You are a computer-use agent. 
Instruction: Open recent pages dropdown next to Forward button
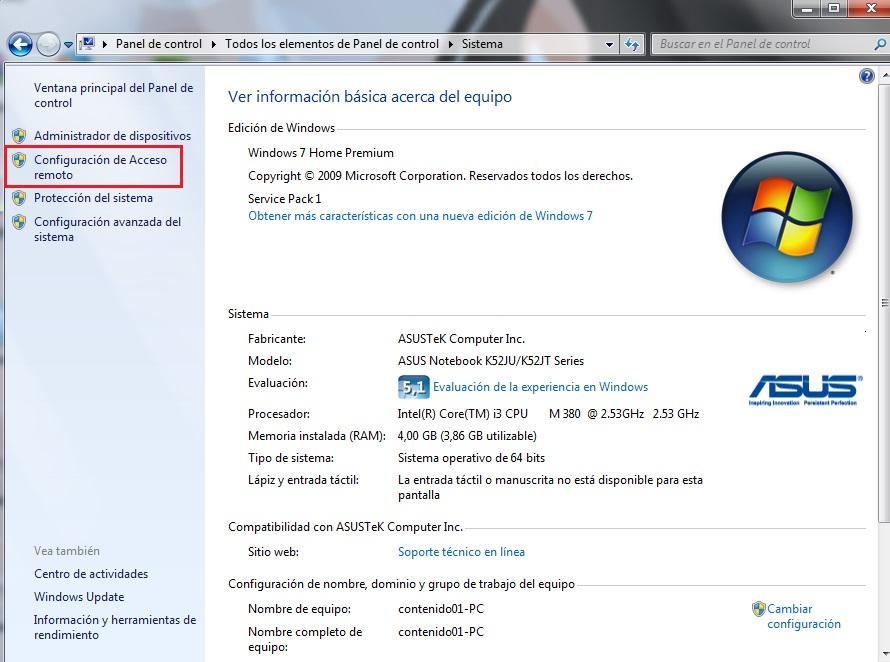[68, 45]
